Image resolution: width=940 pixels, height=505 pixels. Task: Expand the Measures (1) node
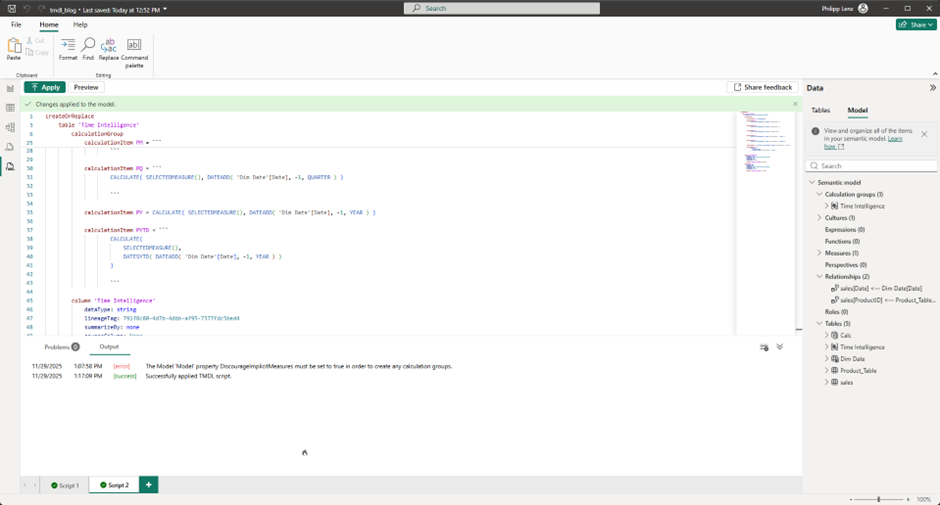pos(819,253)
